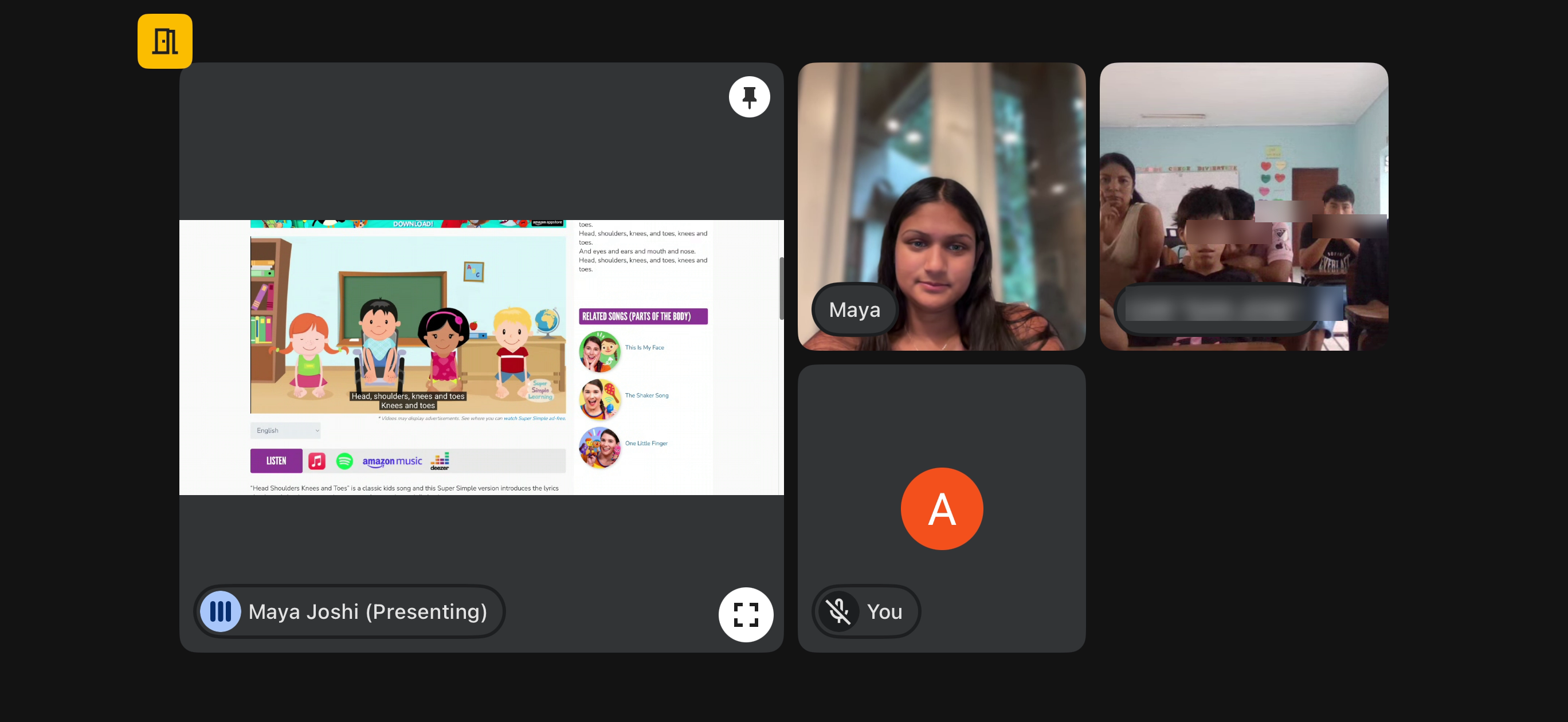Image resolution: width=1568 pixels, height=722 pixels.
Task: Toggle your muted microphone icon
Action: tap(838, 611)
